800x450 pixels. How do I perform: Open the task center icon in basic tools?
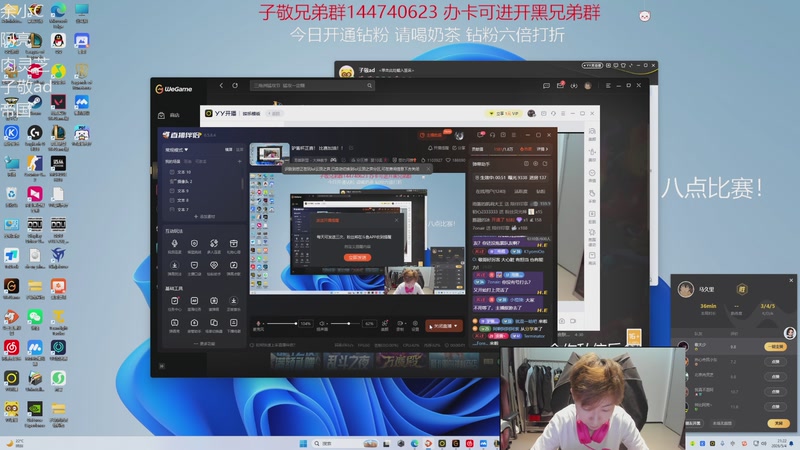(174, 303)
